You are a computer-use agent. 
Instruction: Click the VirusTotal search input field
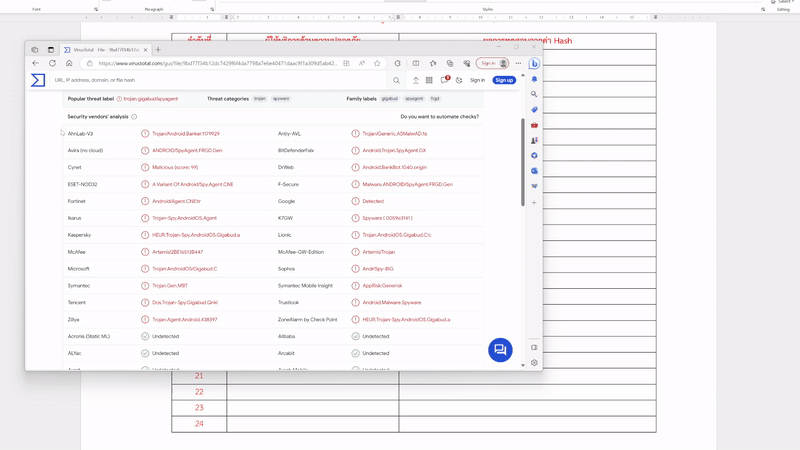tap(219, 80)
